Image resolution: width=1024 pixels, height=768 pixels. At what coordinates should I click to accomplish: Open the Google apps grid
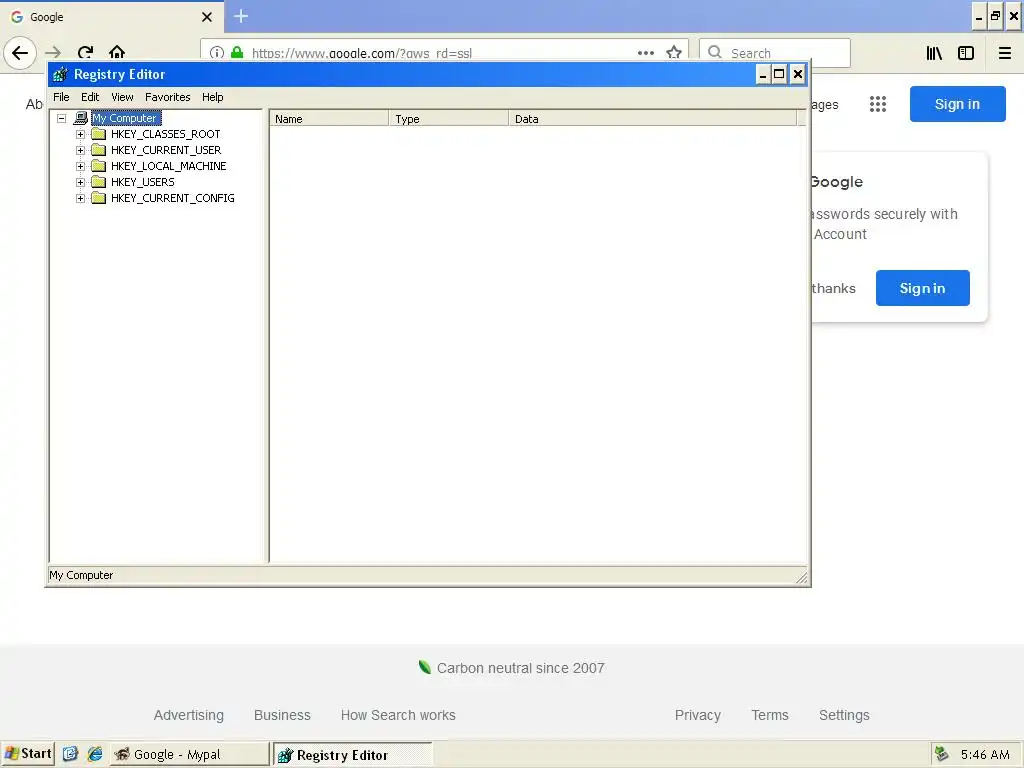878,104
